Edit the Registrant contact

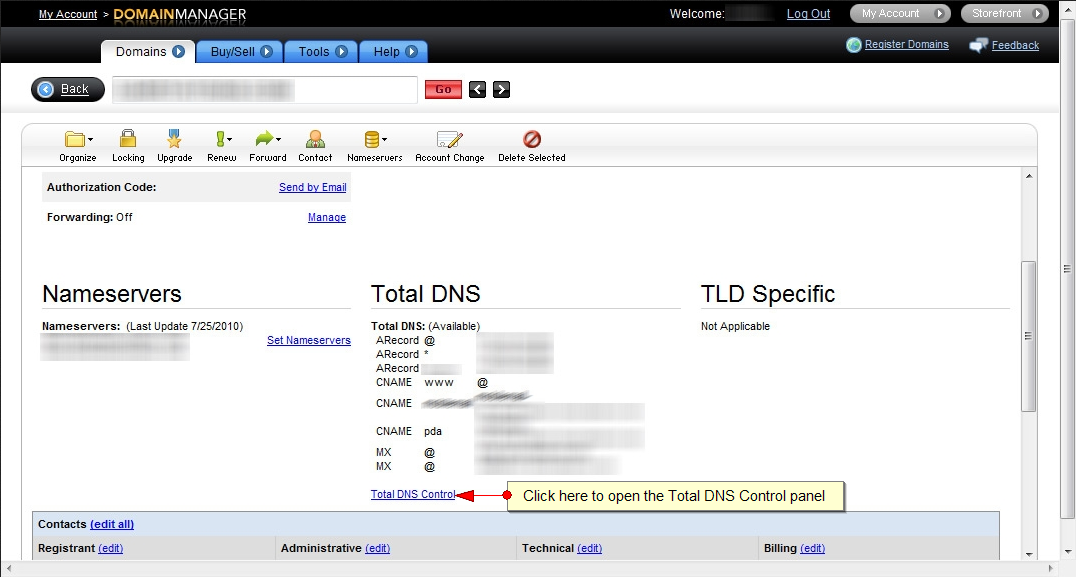(110, 548)
